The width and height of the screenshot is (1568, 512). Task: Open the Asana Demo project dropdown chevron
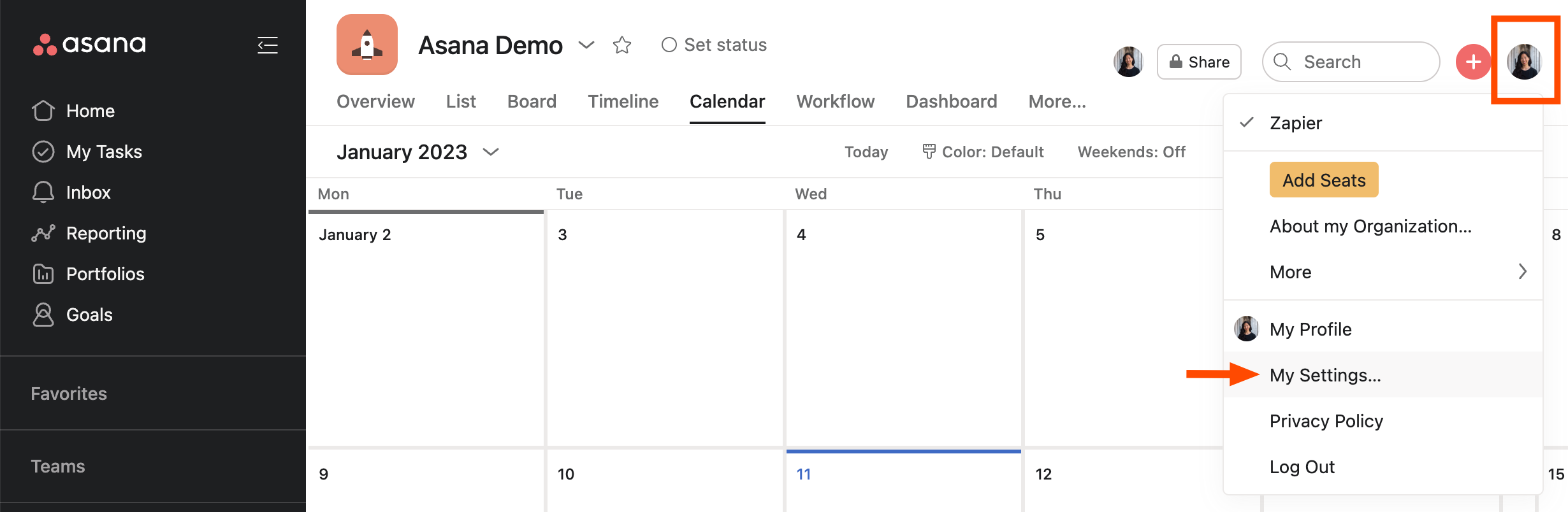click(x=586, y=45)
